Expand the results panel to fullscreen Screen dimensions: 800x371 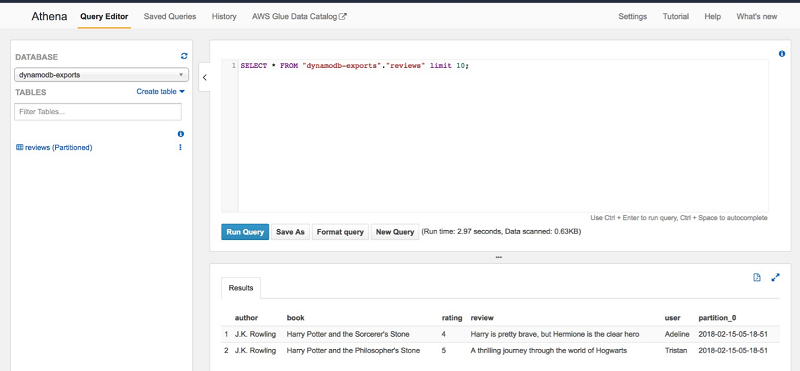pyautogui.click(x=776, y=278)
